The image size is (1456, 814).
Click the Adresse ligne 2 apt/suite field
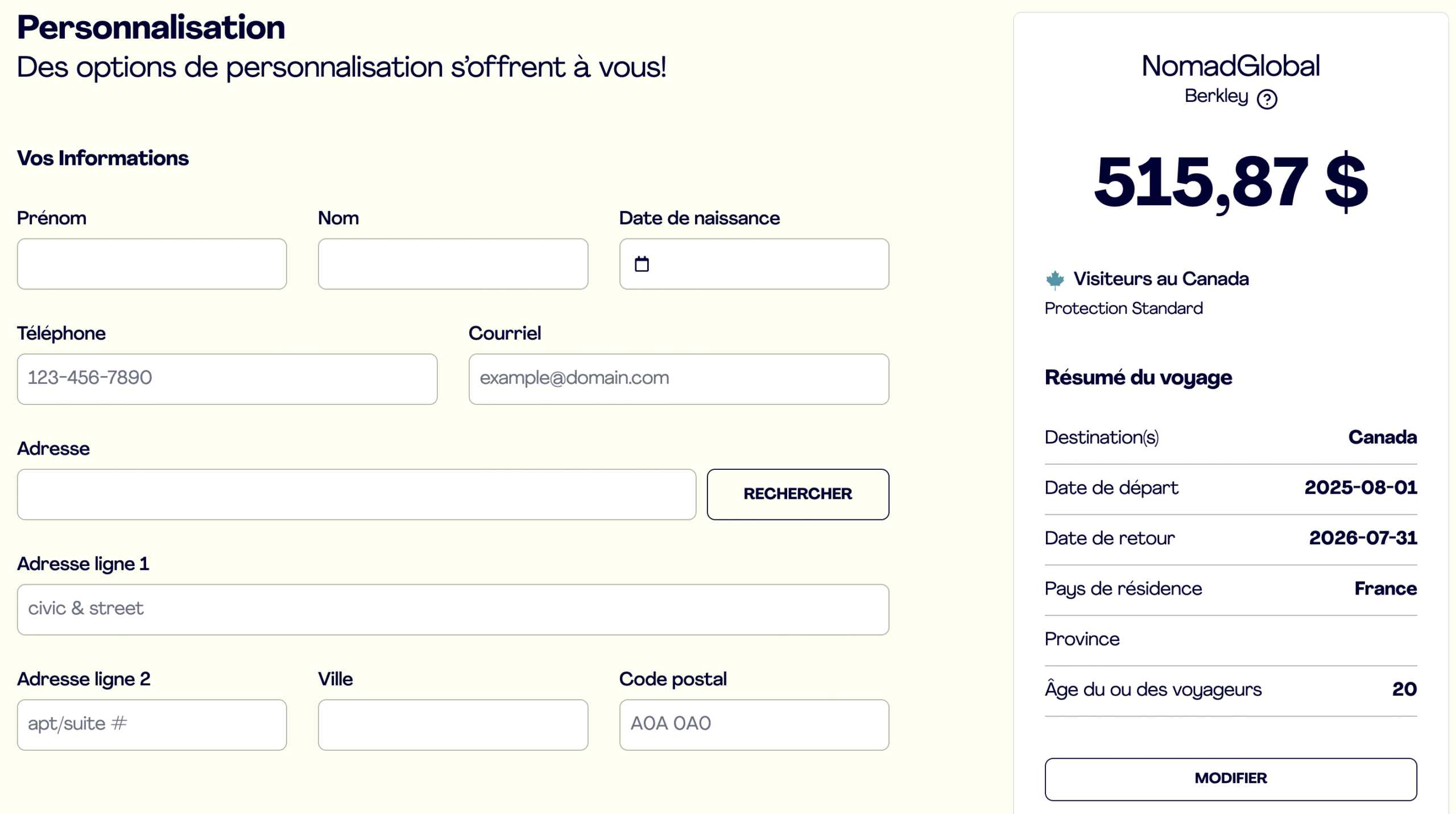152,725
